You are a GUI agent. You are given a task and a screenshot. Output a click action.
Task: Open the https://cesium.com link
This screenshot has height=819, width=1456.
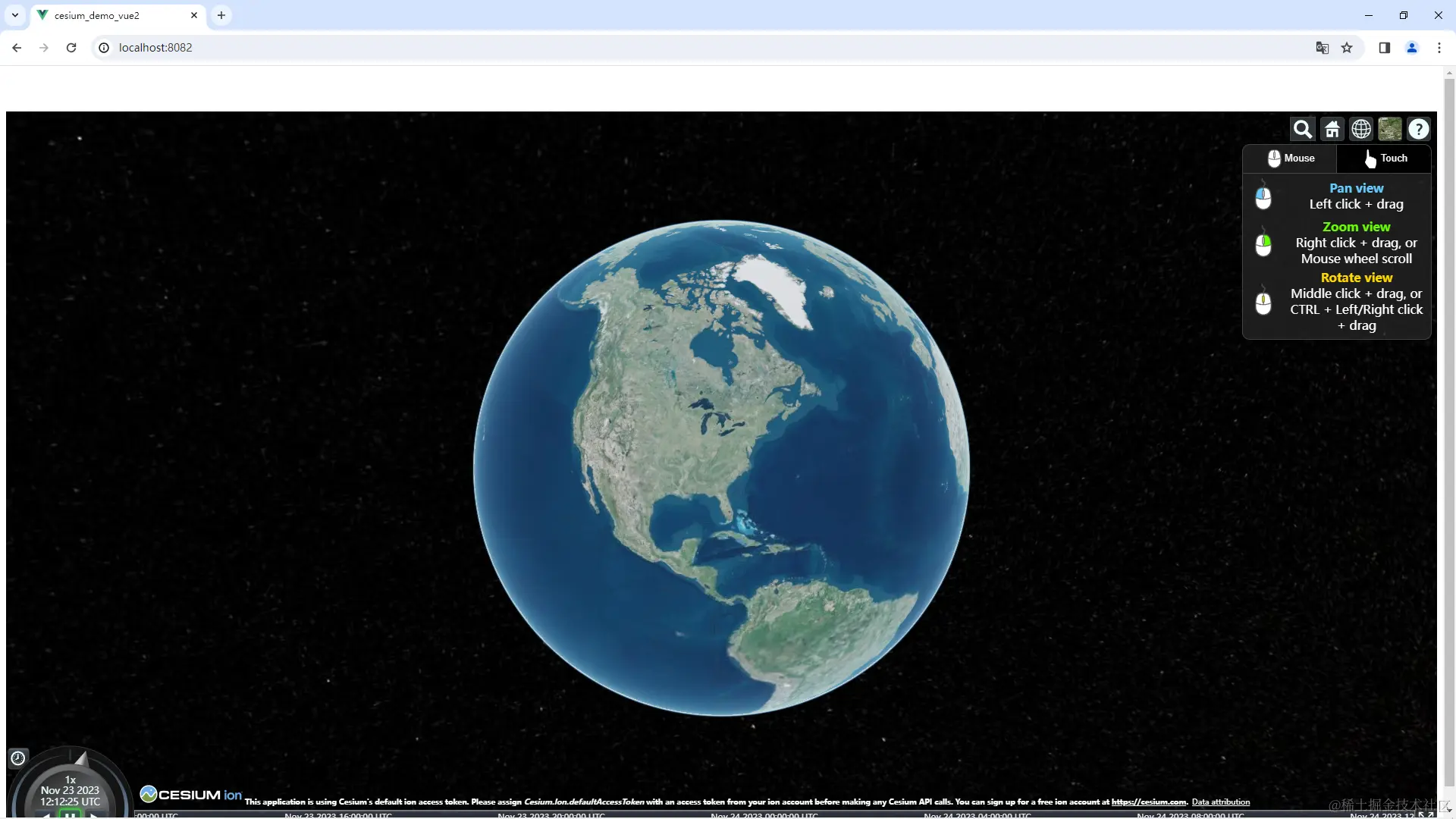coord(1149,802)
